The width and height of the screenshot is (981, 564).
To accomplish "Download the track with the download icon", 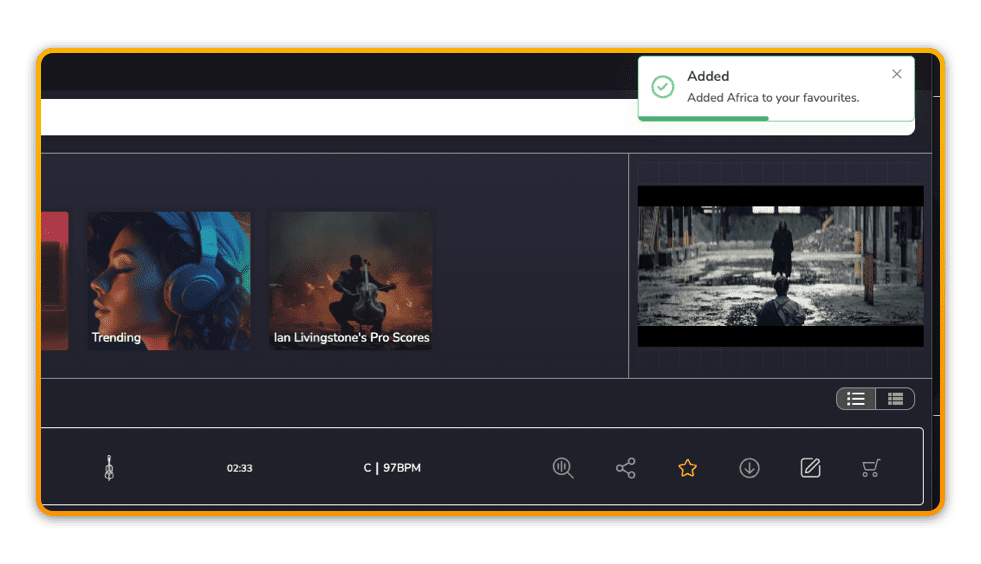I will pyautogui.click(x=749, y=468).
